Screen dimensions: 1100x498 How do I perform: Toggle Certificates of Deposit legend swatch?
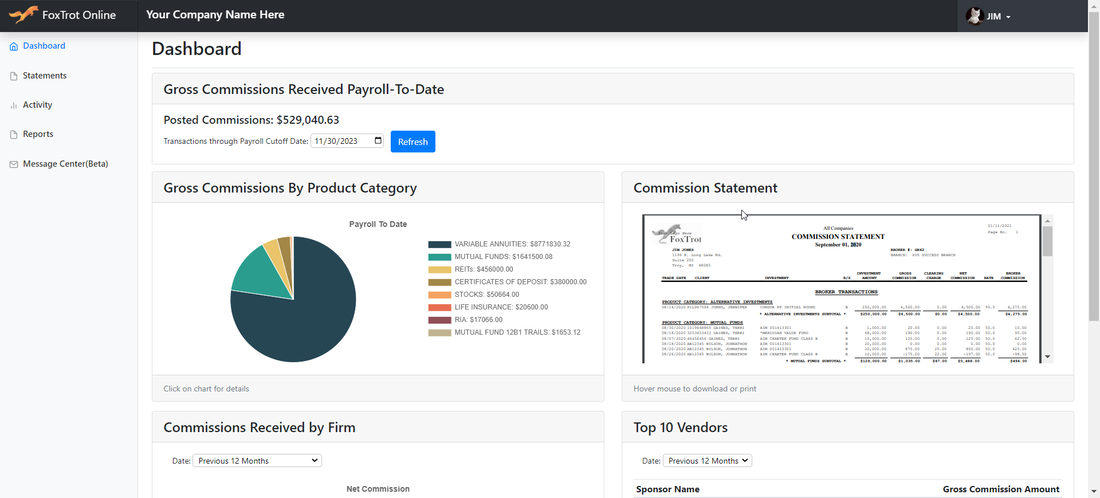click(x=439, y=282)
